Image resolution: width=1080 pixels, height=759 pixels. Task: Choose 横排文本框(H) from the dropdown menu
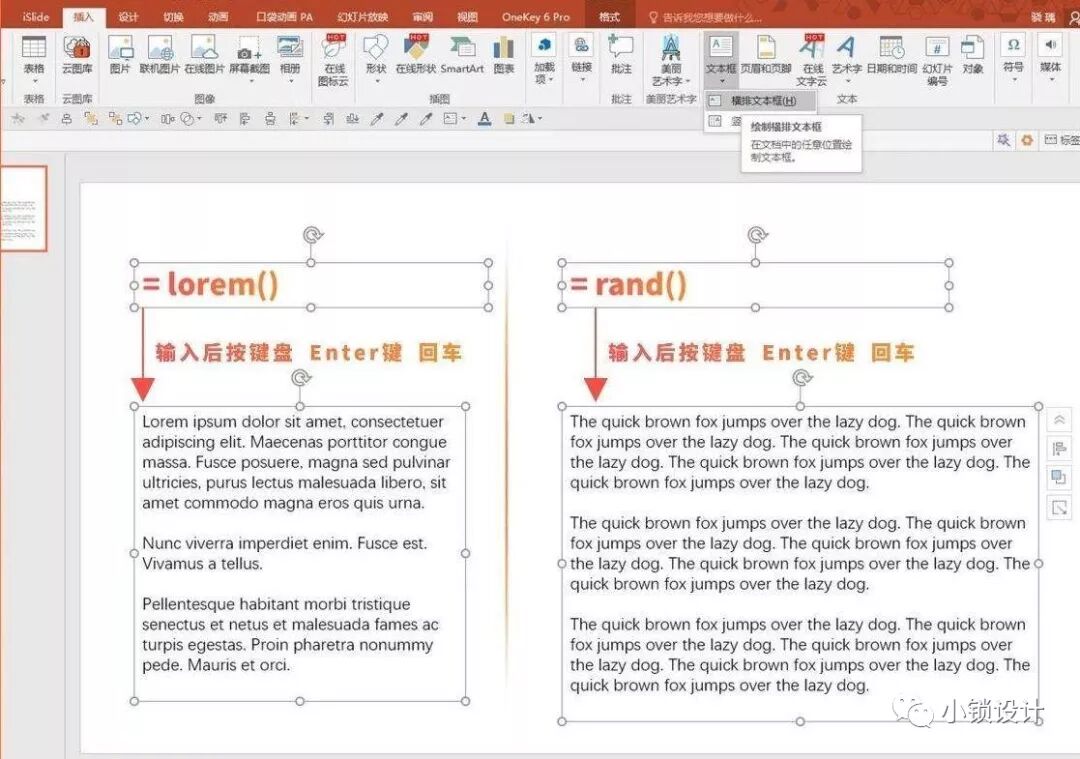tap(760, 101)
